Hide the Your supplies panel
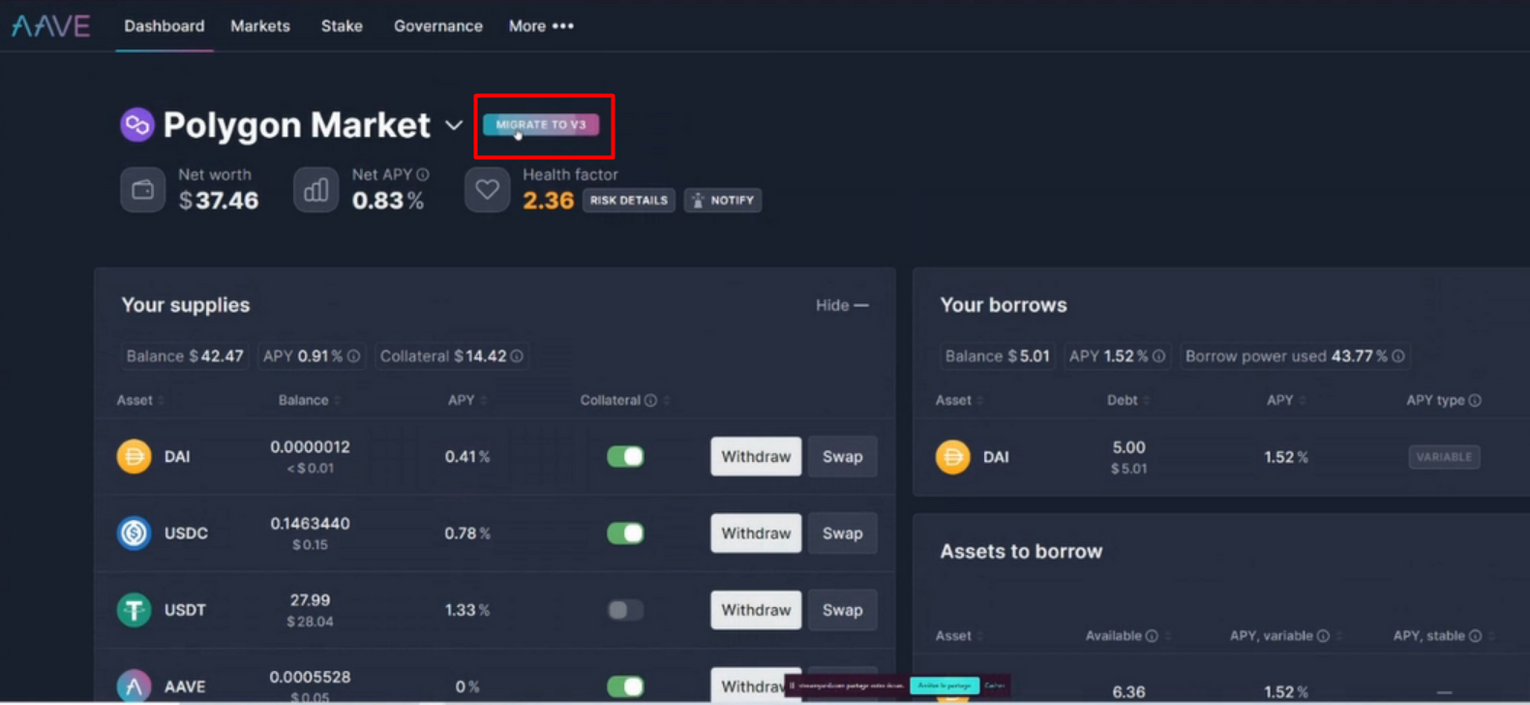Viewport: 1530px width, 705px height. pos(841,305)
